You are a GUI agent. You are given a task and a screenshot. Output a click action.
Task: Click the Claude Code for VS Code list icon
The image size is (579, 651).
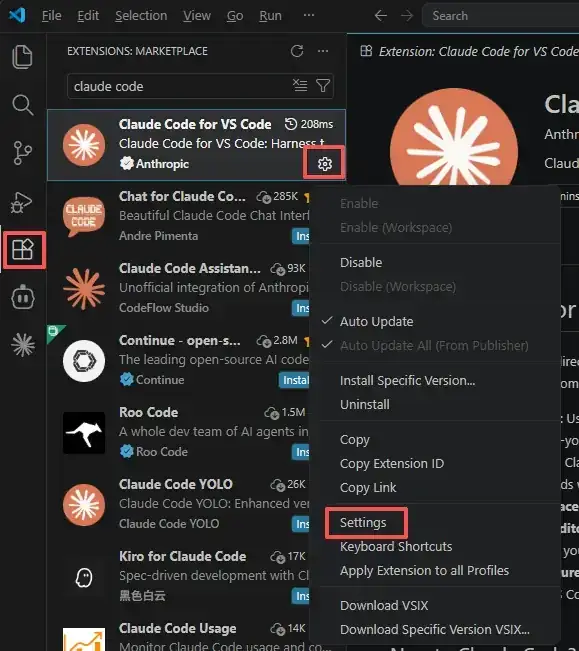coord(84,145)
